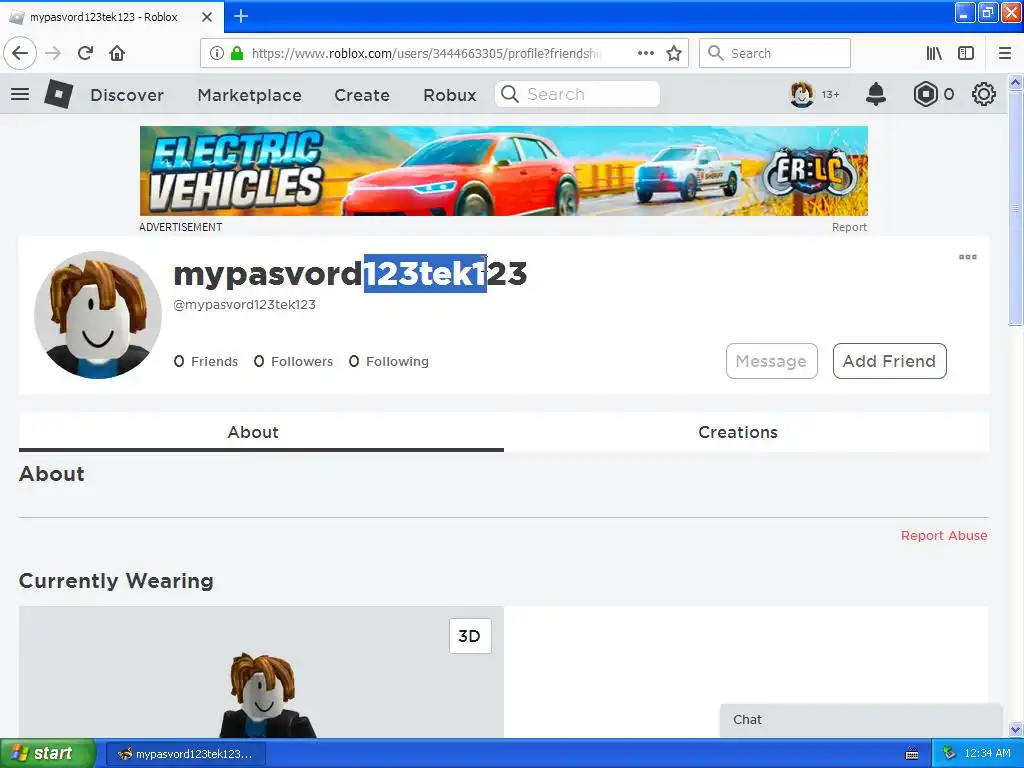This screenshot has height=768, width=1024.
Task: Show site information icon in address bar
Action: tap(216, 54)
